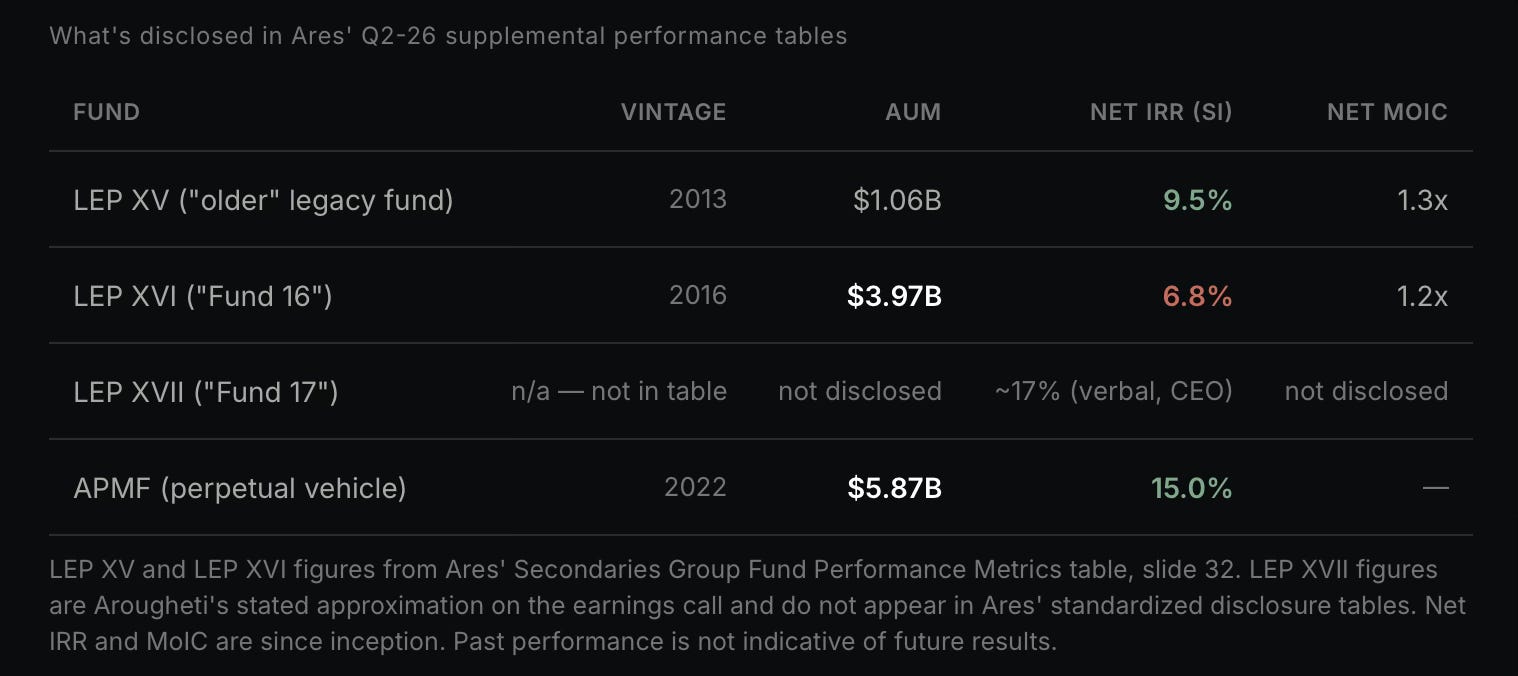This screenshot has width=1518, height=676.
Task: Select the LEP XV legacy fund row label
Action: pos(263,201)
